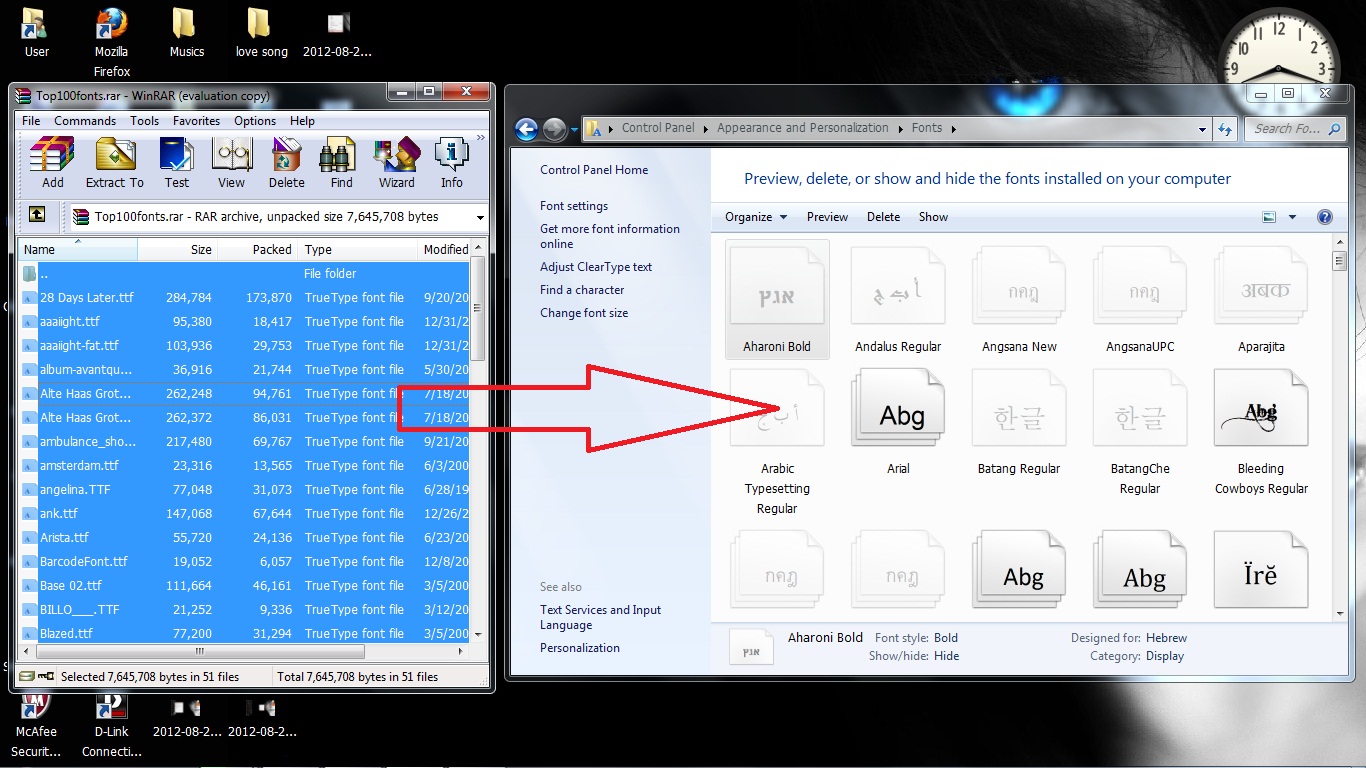Image resolution: width=1366 pixels, height=768 pixels.
Task: Click the Delete icon in WinRAR toolbar
Action: coord(286,164)
